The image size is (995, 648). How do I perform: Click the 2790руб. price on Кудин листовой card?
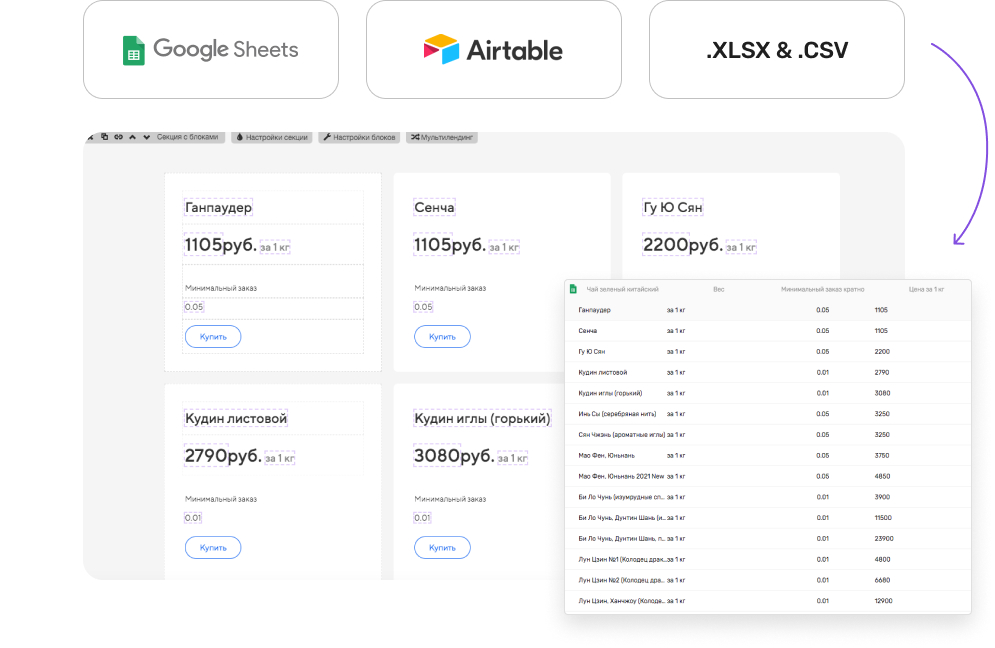[223, 456]
